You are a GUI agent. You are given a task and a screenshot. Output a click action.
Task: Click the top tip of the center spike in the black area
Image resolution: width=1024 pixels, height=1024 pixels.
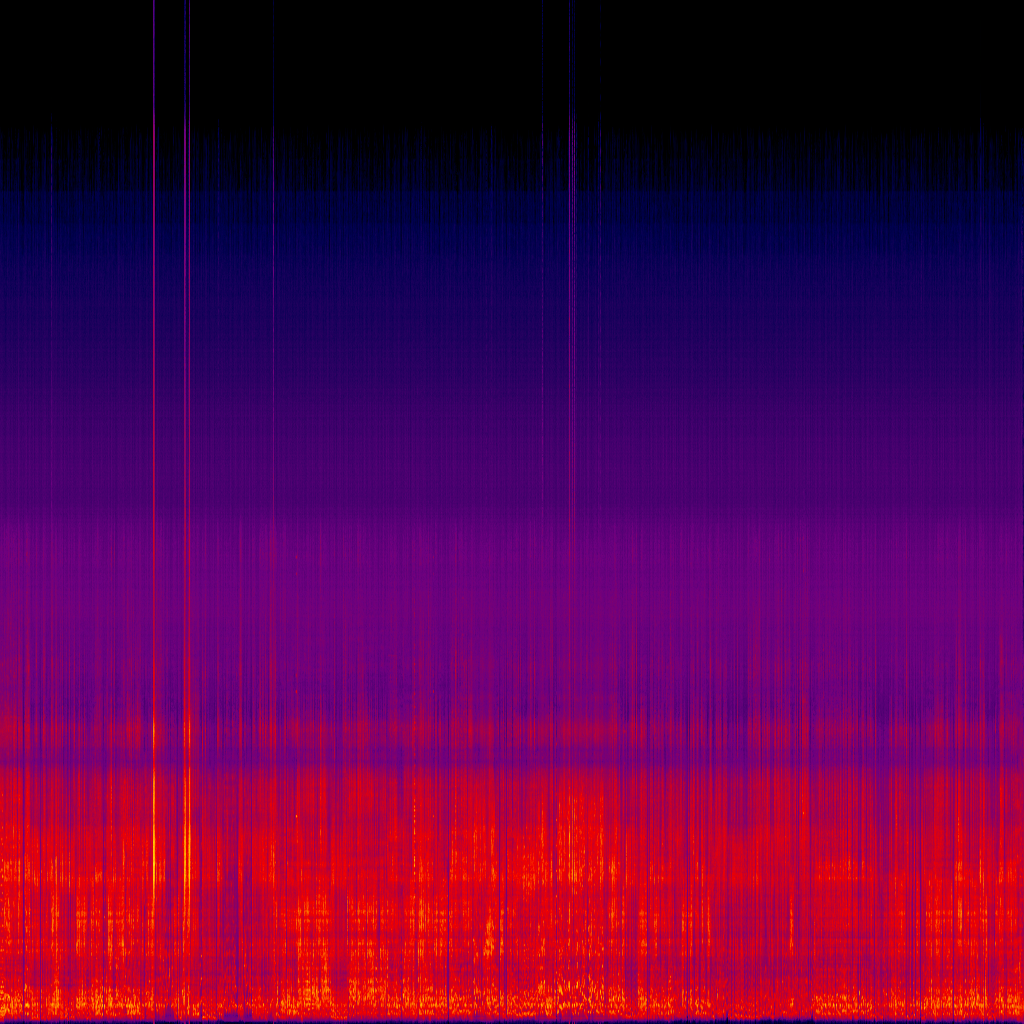[573, 5]
